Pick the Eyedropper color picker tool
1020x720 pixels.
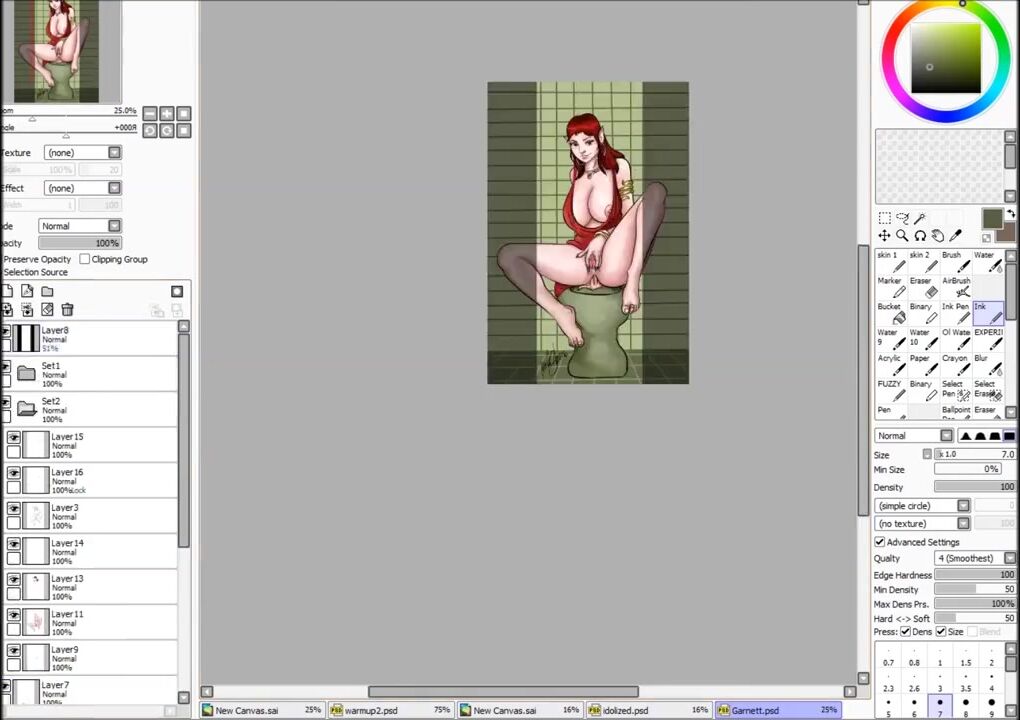point(955,236)
